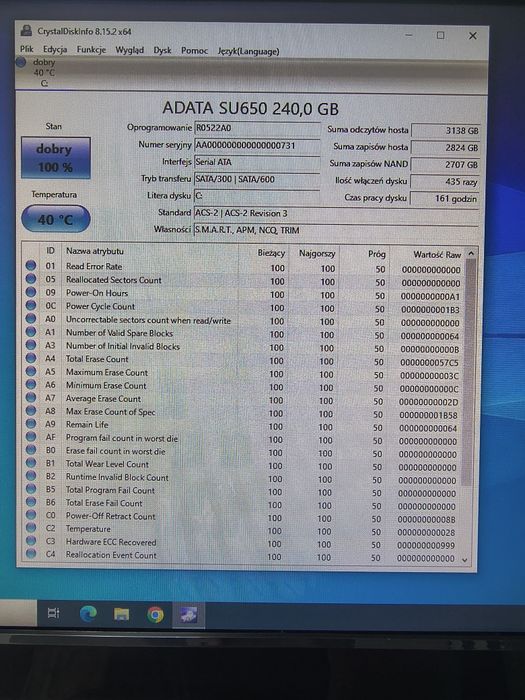Click the status dot for Maximum Erase Count
The height and width of the screenshot is (700, 525).
point(31,371)
